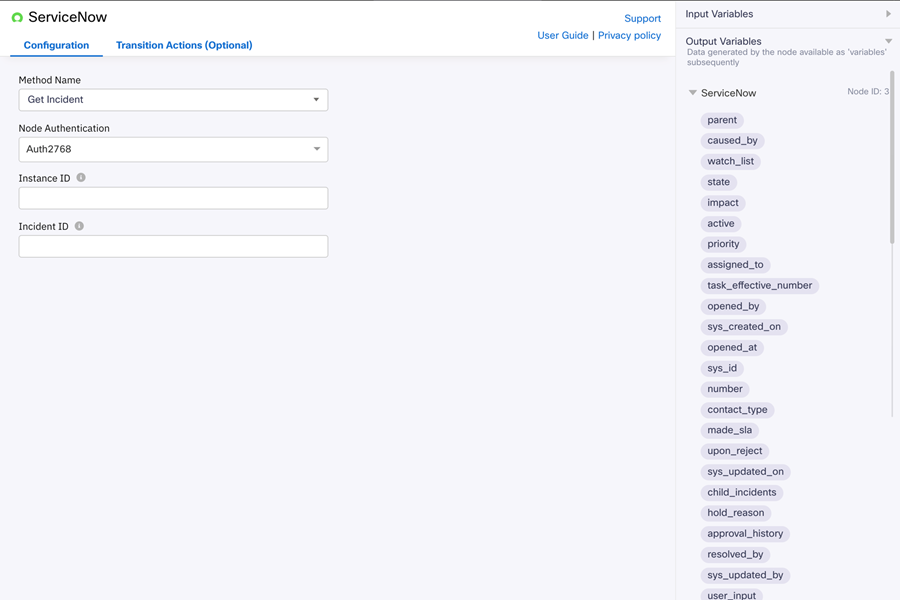This screenshot has height=600, width=900.
Task: Click the Node Authentication label
Action: click(x=64, y=128)
